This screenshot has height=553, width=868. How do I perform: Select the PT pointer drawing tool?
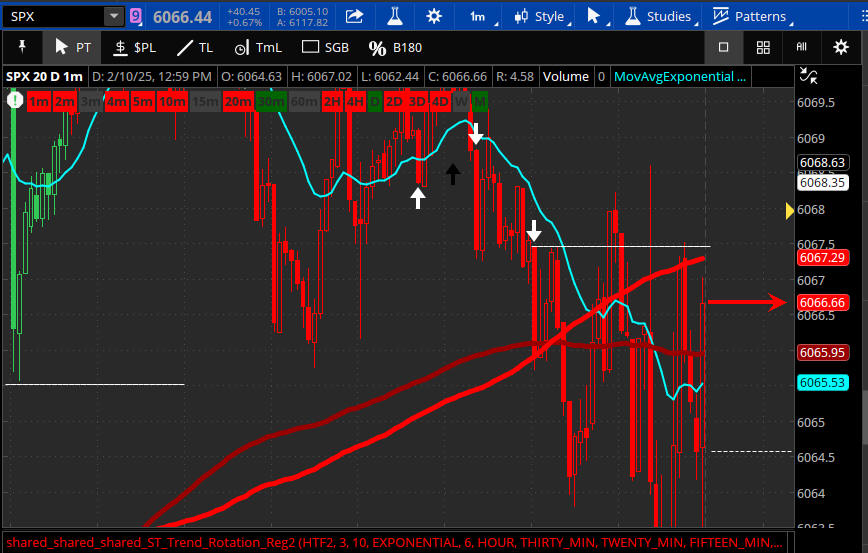tap(73, 47)
